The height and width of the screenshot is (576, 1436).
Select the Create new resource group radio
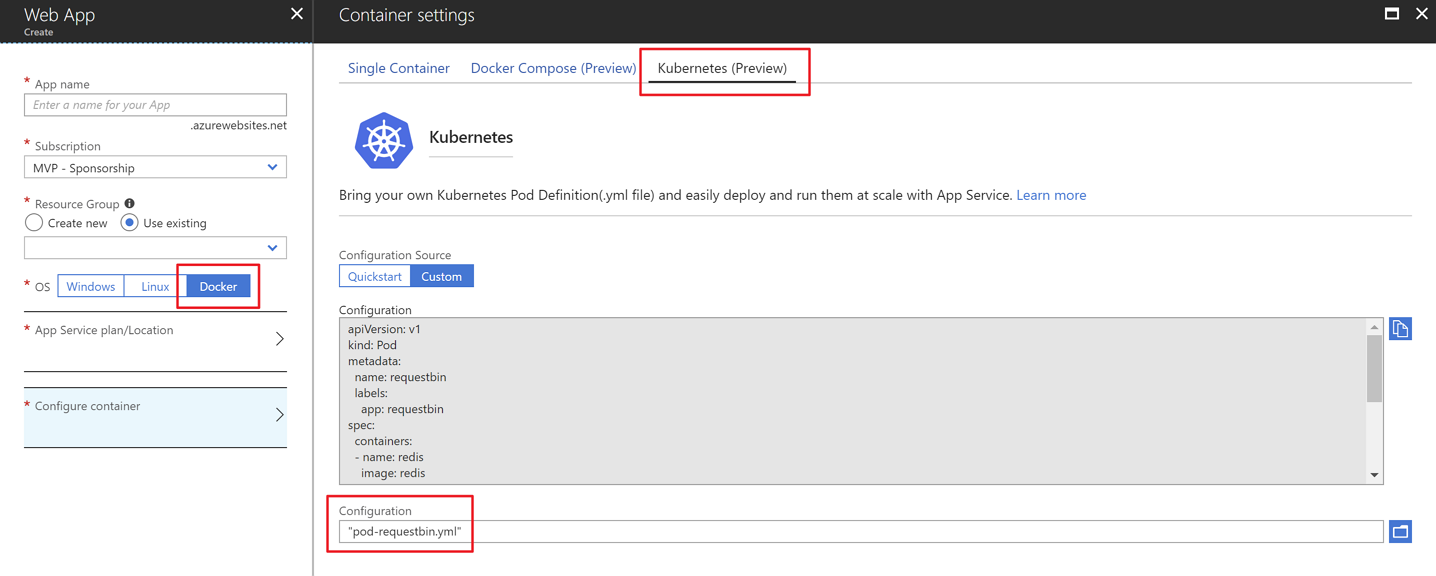(x=34, y=223)
